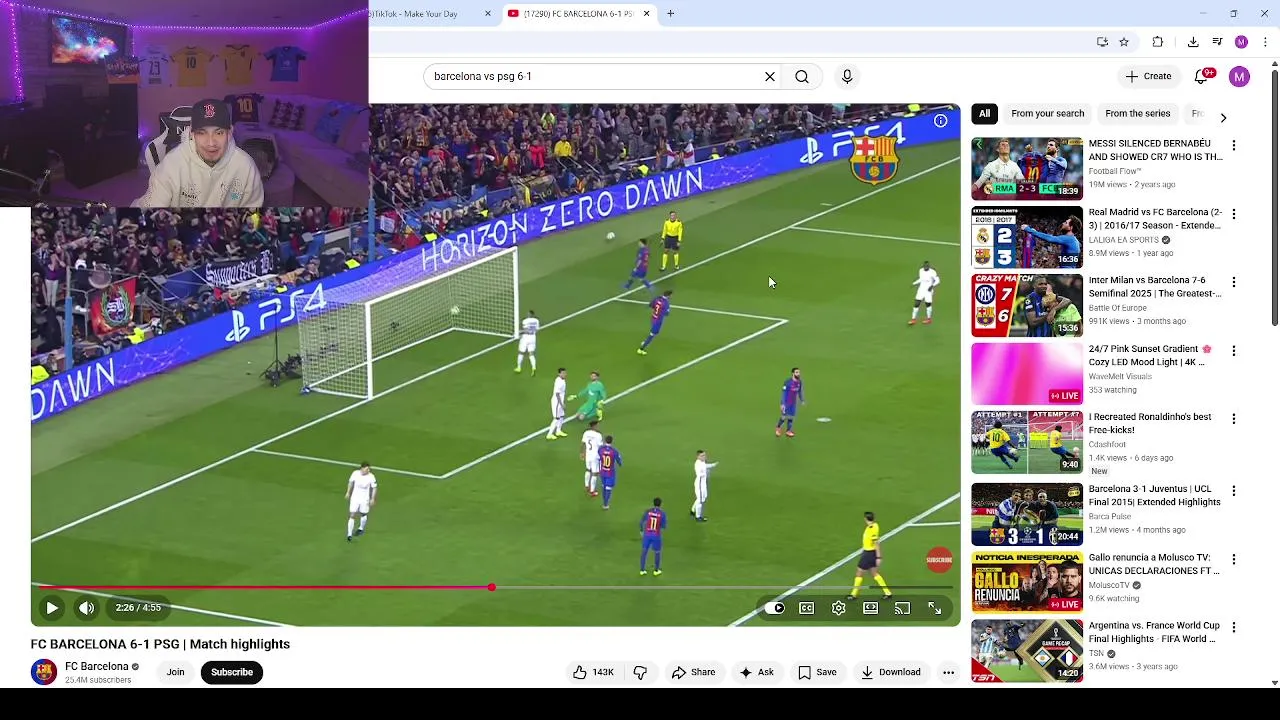Open Inter Milan vs Barcelona 7-6 thumbnail

click(x=1027, y=305)
